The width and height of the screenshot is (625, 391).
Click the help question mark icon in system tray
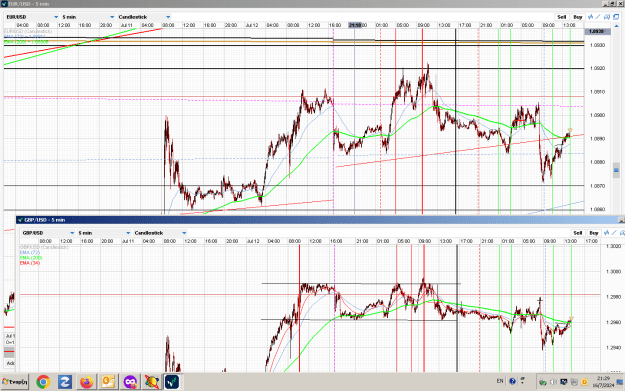(x=512, y=381)
